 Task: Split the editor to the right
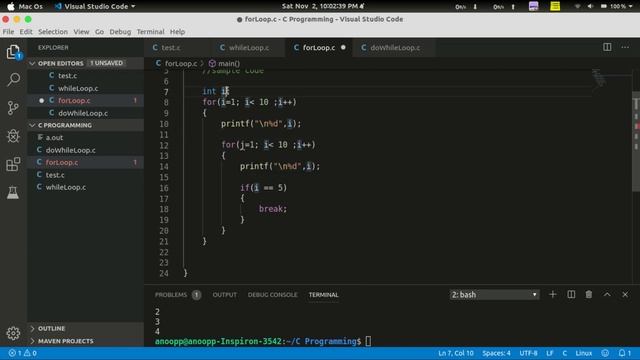607,47
